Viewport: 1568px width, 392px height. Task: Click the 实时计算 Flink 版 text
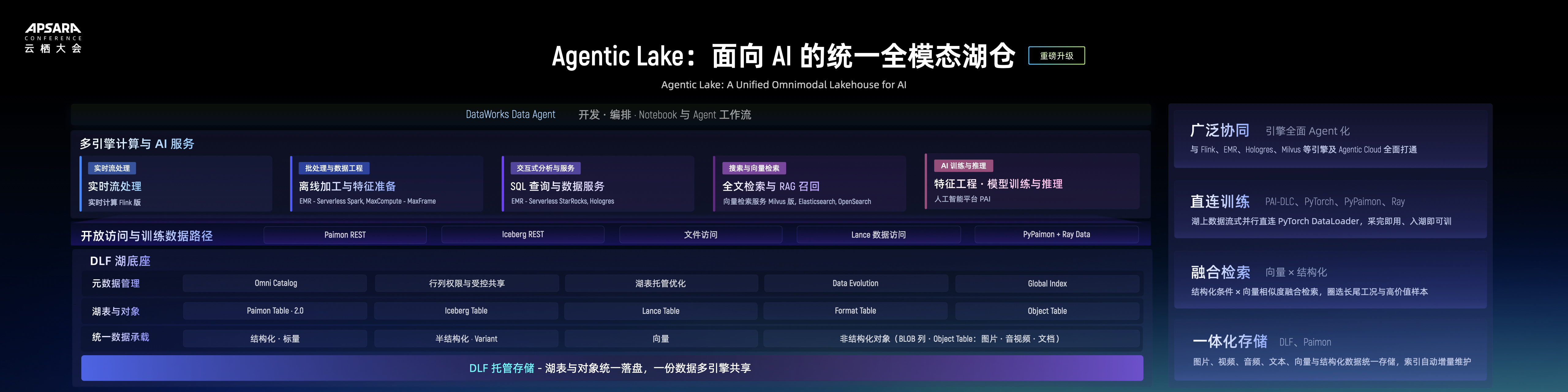click(115, 203)
